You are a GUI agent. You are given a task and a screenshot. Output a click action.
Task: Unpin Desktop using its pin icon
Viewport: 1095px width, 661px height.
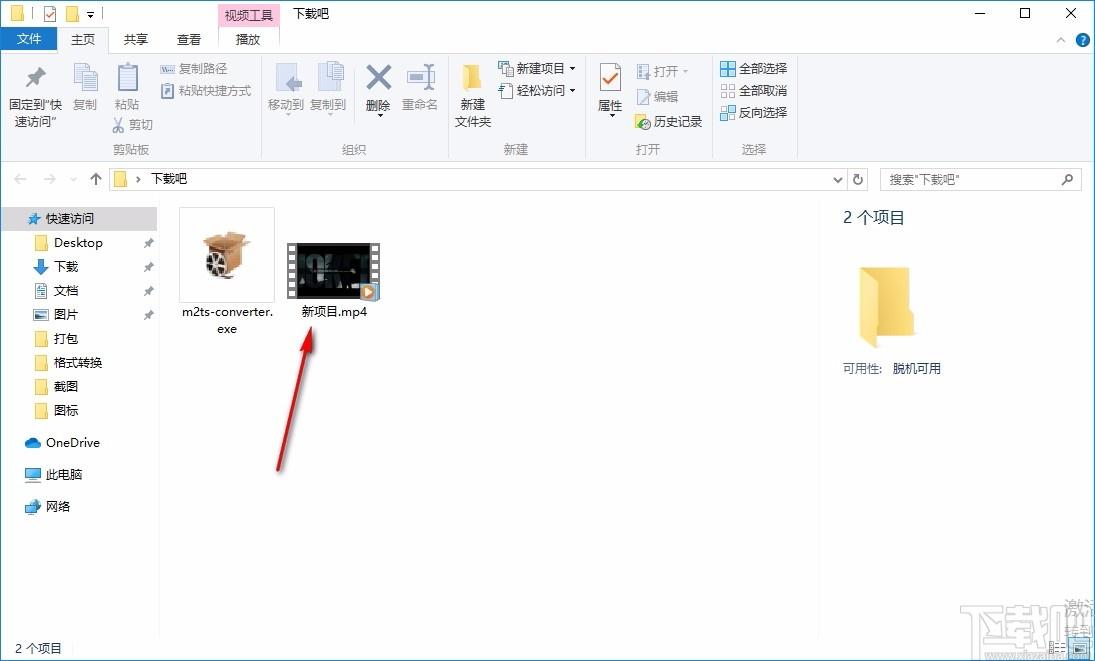(148, 243)
